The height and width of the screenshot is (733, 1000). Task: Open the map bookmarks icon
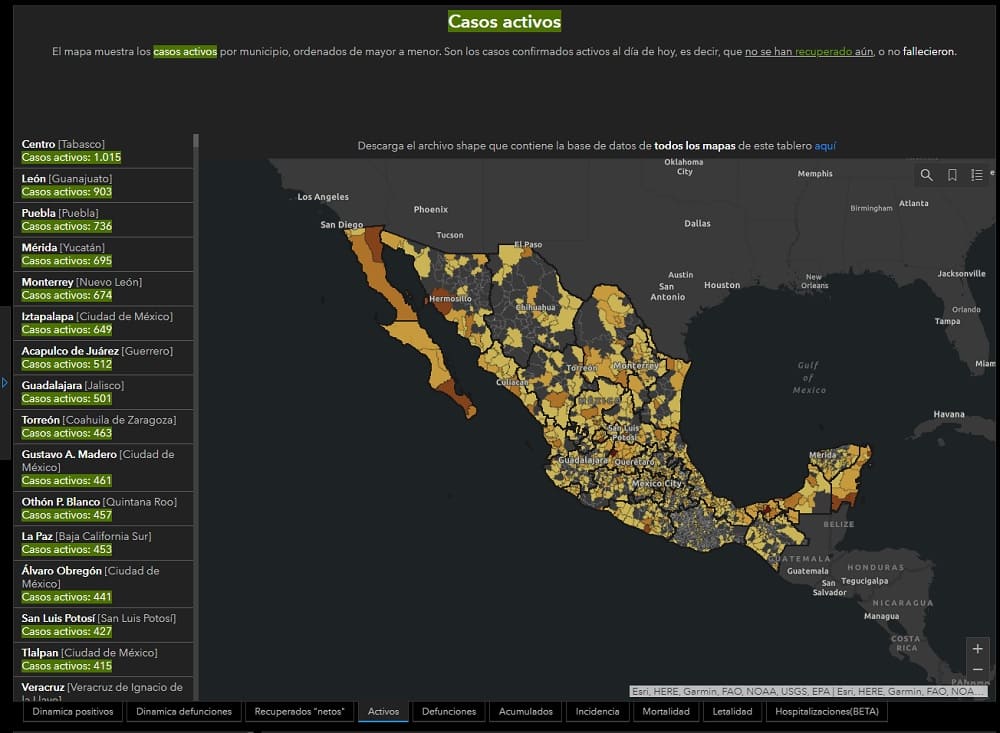951,174
